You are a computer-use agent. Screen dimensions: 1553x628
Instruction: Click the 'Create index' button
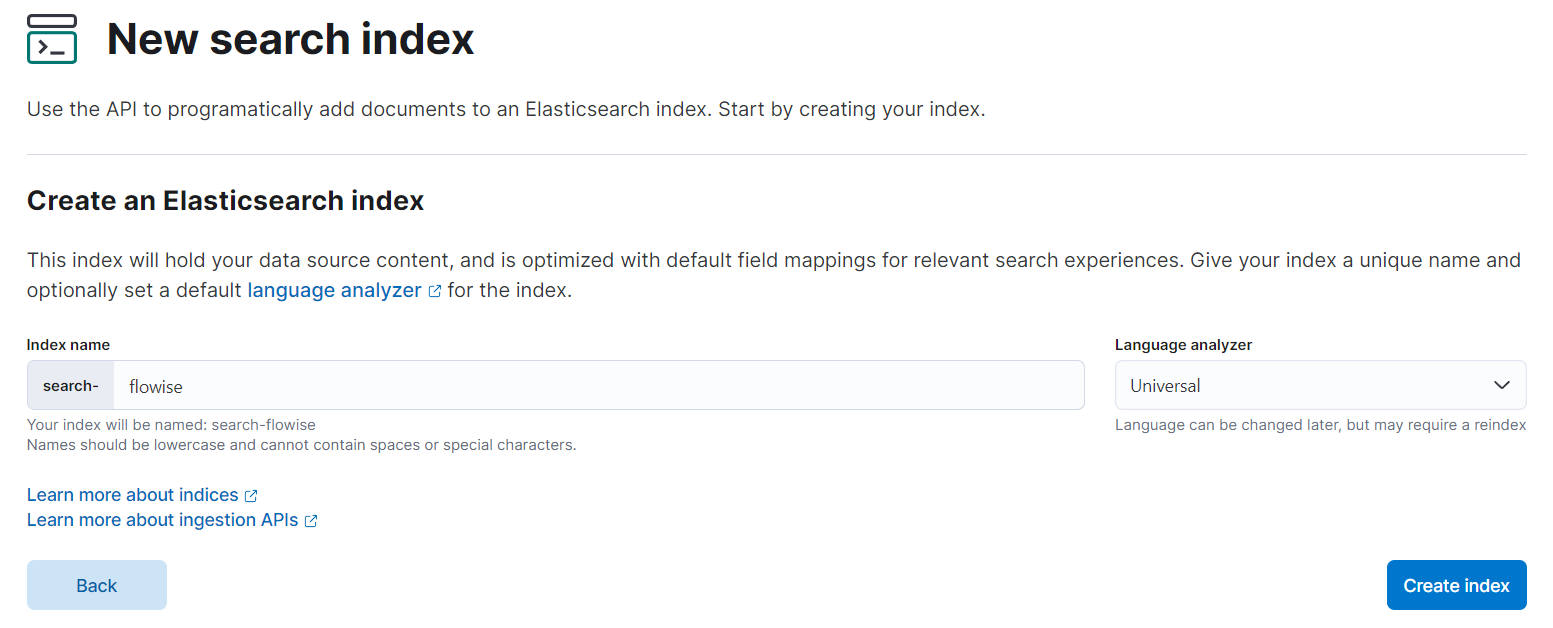coord(1456,585)
